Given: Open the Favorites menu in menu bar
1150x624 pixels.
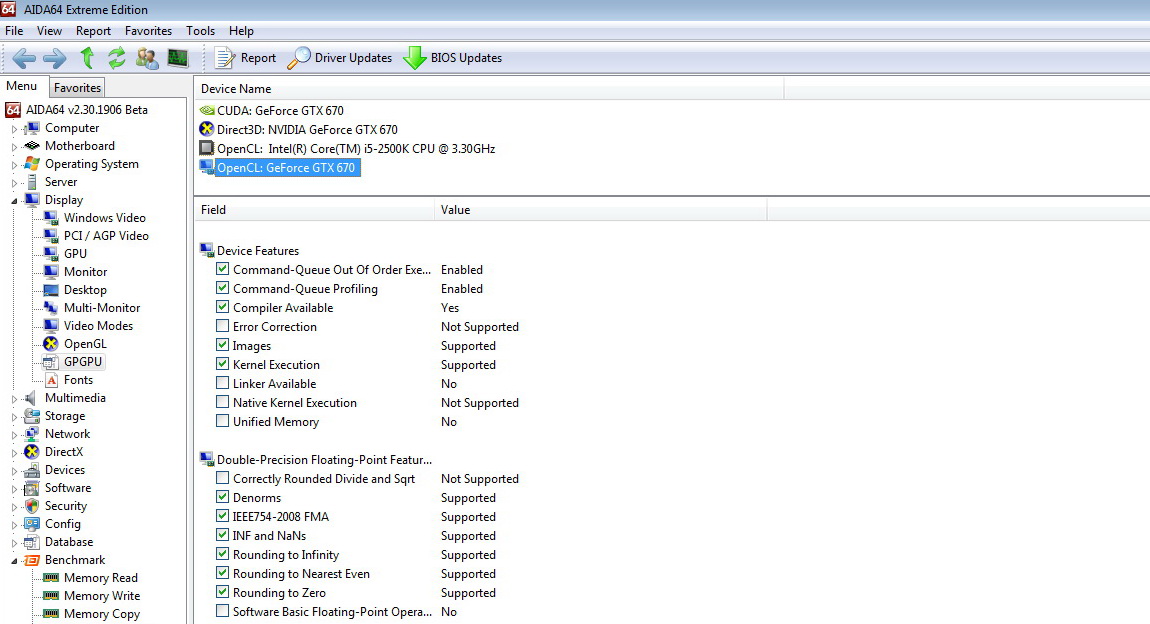Looking at the screenshot, I should tap(148, 31).
